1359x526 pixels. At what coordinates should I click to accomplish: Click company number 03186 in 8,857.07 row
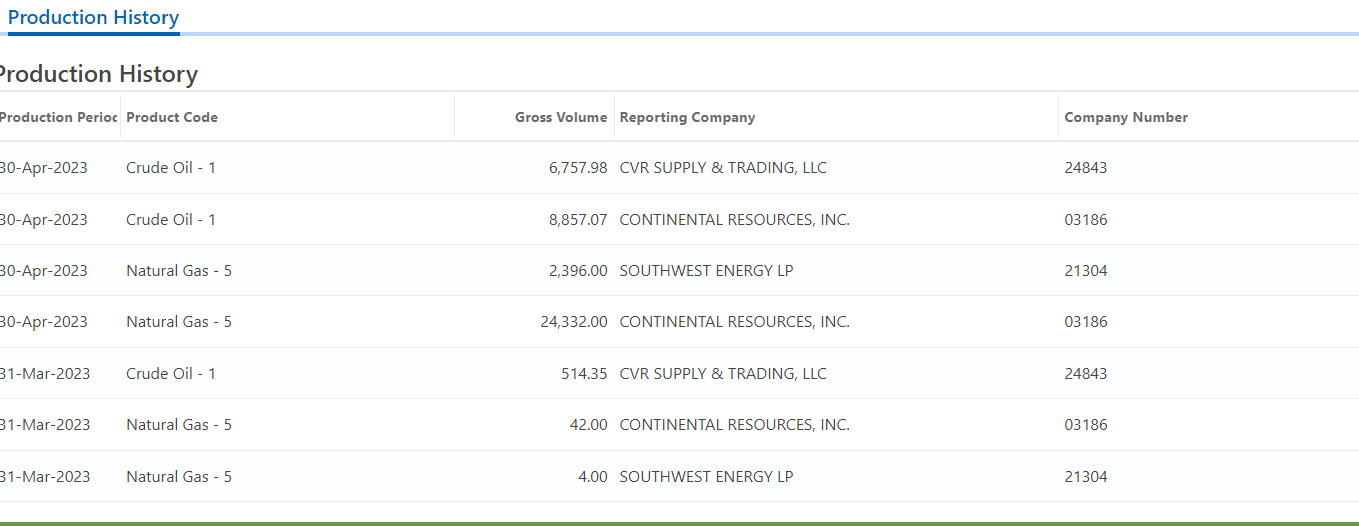[1086, 220]
